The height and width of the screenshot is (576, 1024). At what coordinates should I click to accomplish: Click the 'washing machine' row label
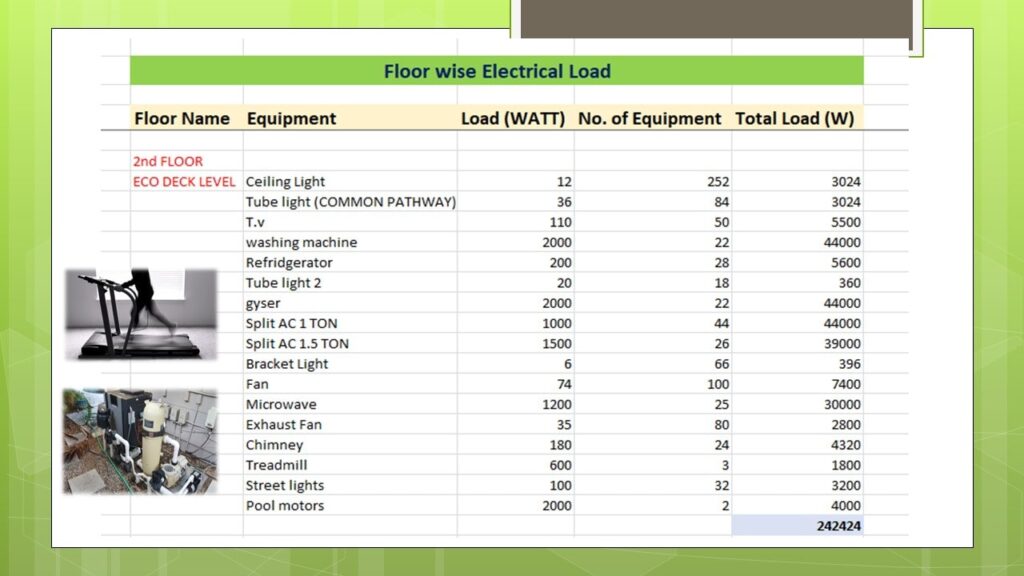(301, 242)
